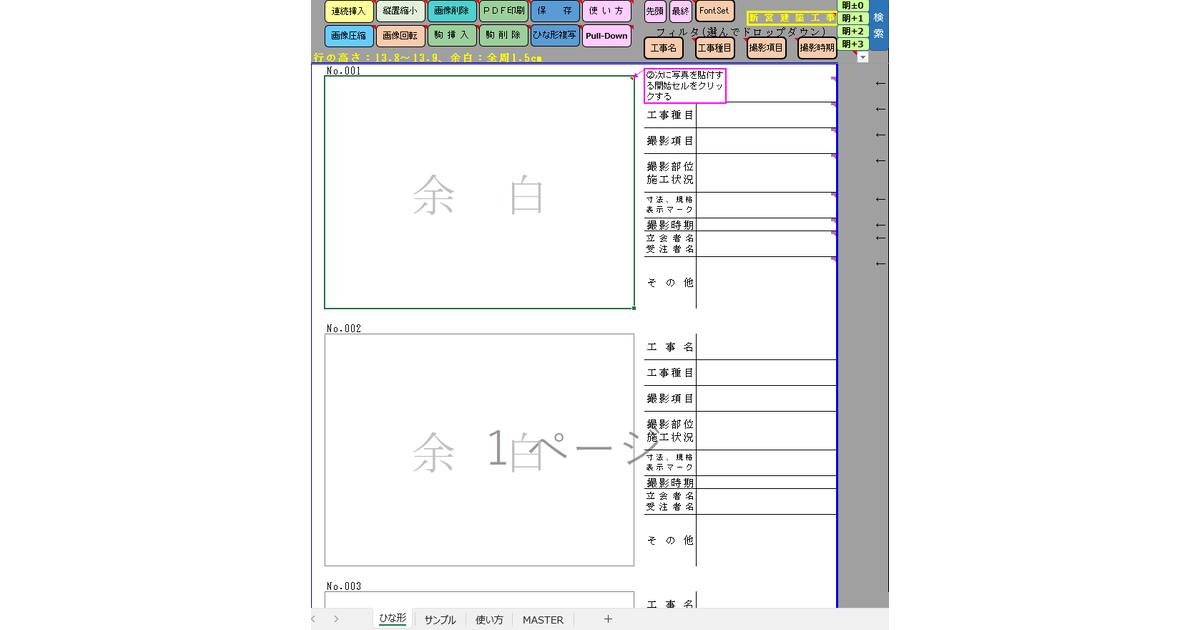Jump to top with 先頭 button

pyautogui.click(x=654, y=11)
